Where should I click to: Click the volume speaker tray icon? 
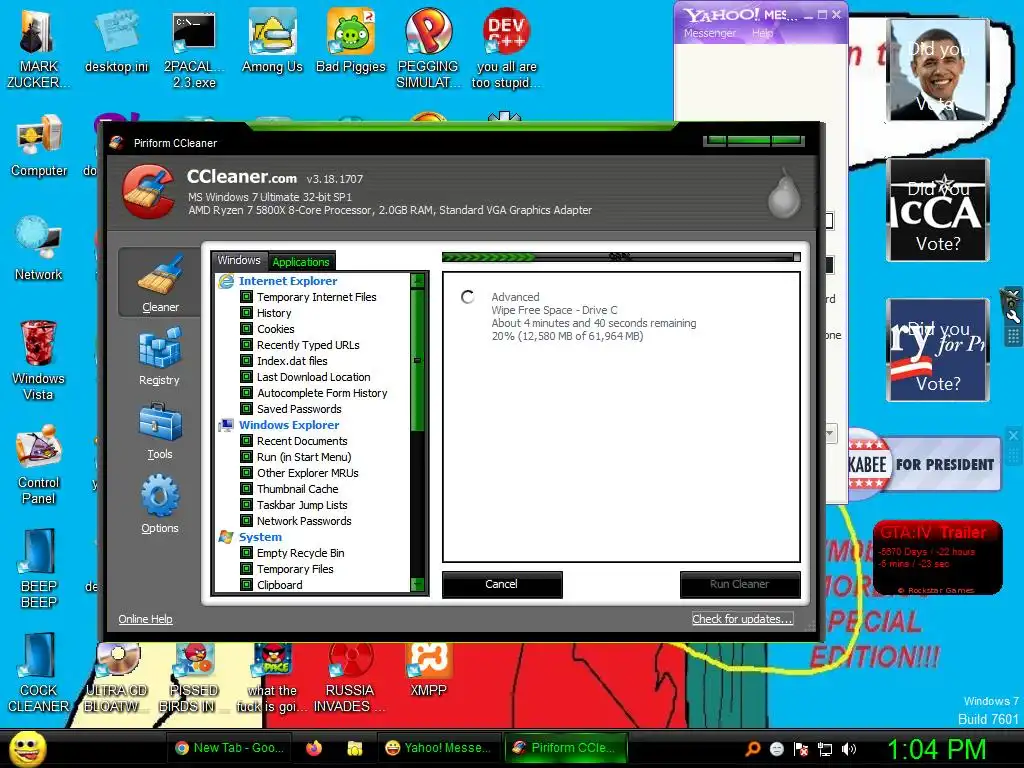click(x=848, y=749)
